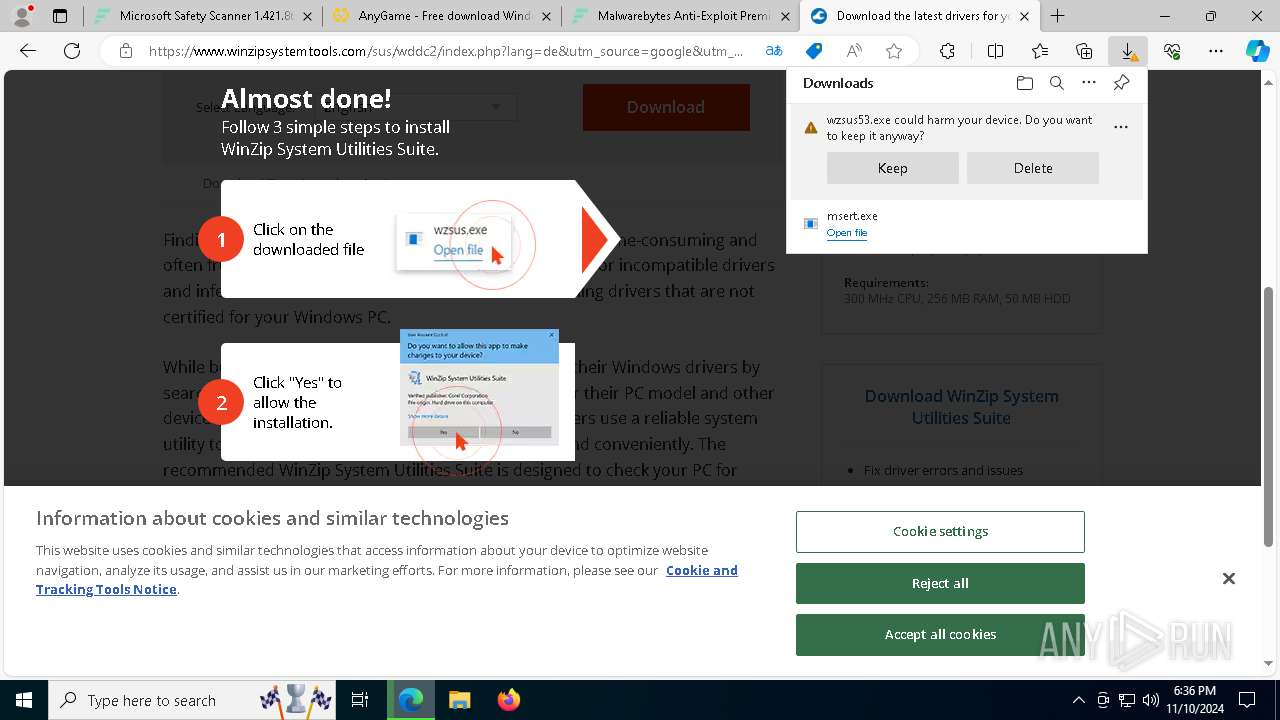Open the tab actions menu icon

pyautogui.click(x=60, y=16)
